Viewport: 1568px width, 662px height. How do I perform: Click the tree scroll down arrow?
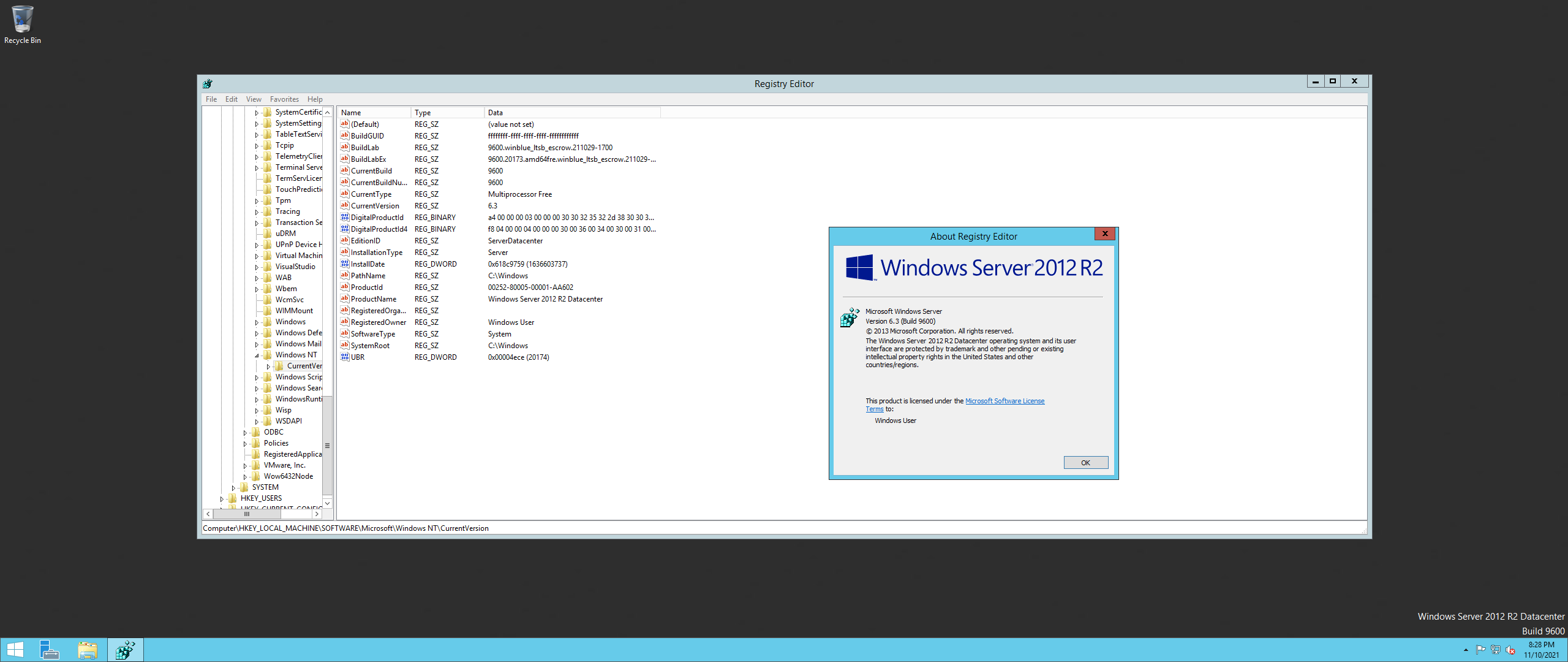tap(328, 503)
